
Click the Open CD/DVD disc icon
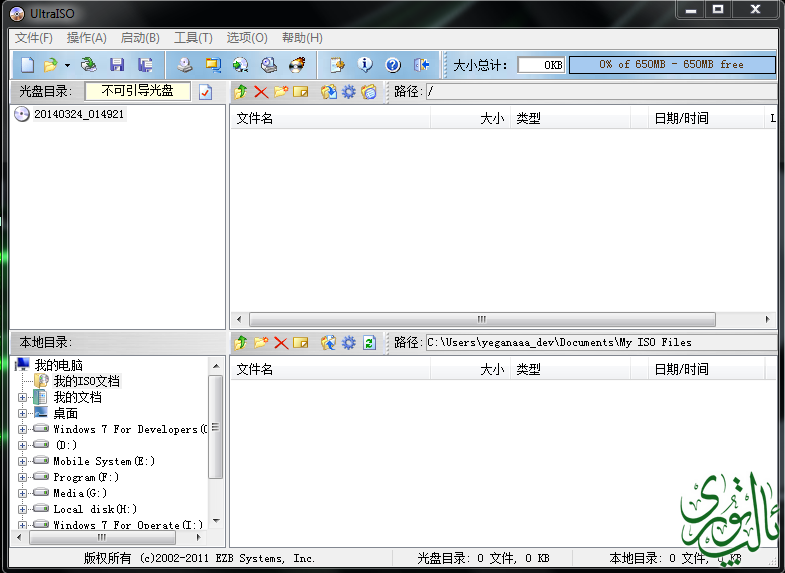89,65
